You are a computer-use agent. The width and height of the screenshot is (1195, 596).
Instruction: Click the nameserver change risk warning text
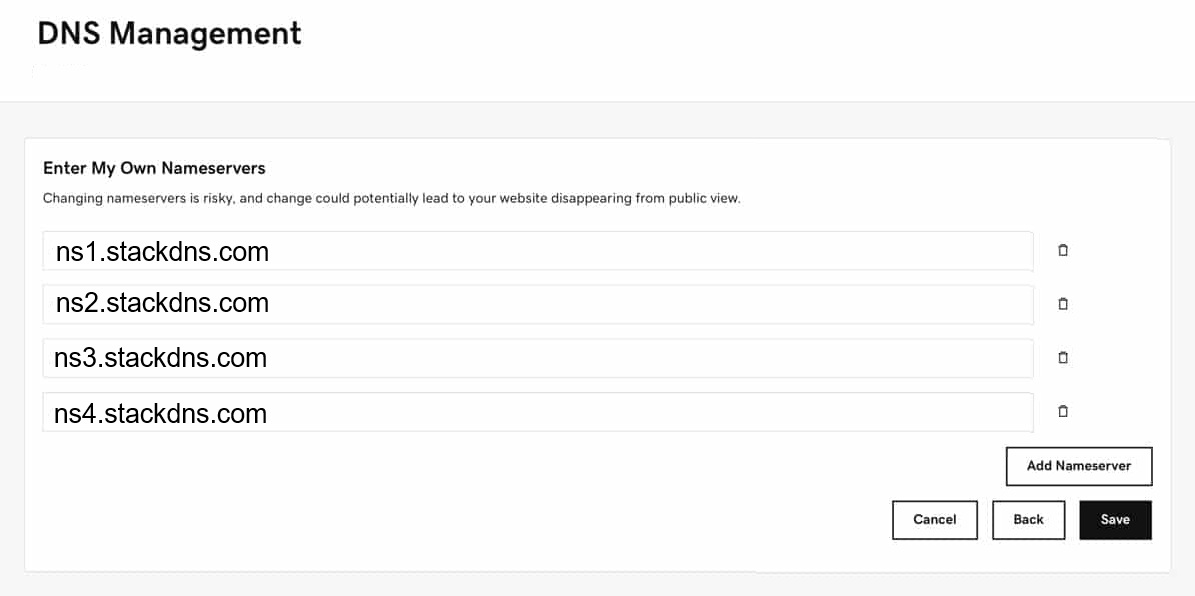click(391, 199)
